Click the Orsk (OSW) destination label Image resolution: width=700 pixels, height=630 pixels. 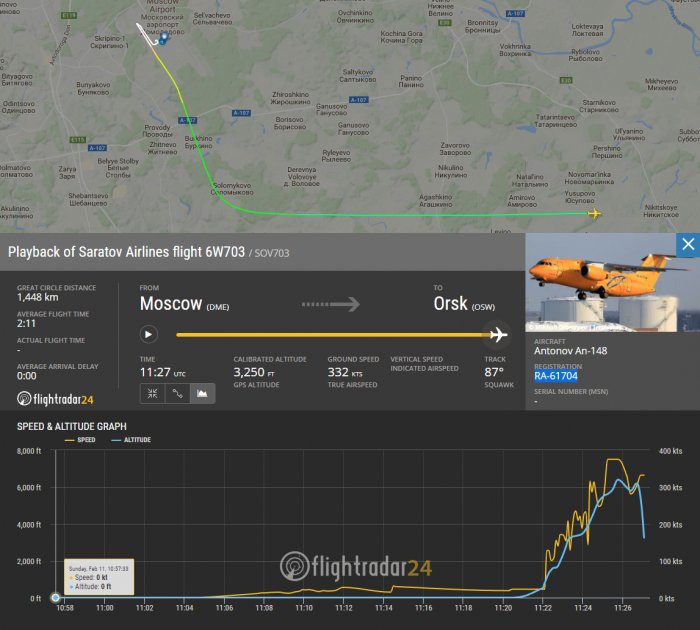point(463,305)
